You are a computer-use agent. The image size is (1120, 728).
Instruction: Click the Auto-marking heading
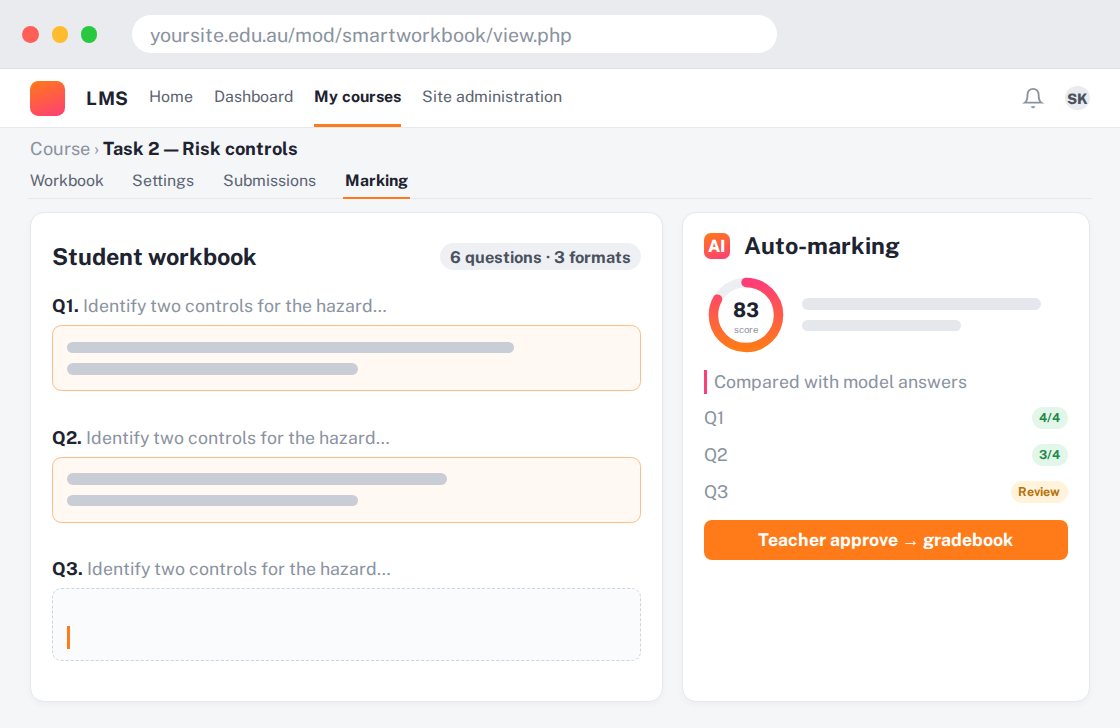821,246
